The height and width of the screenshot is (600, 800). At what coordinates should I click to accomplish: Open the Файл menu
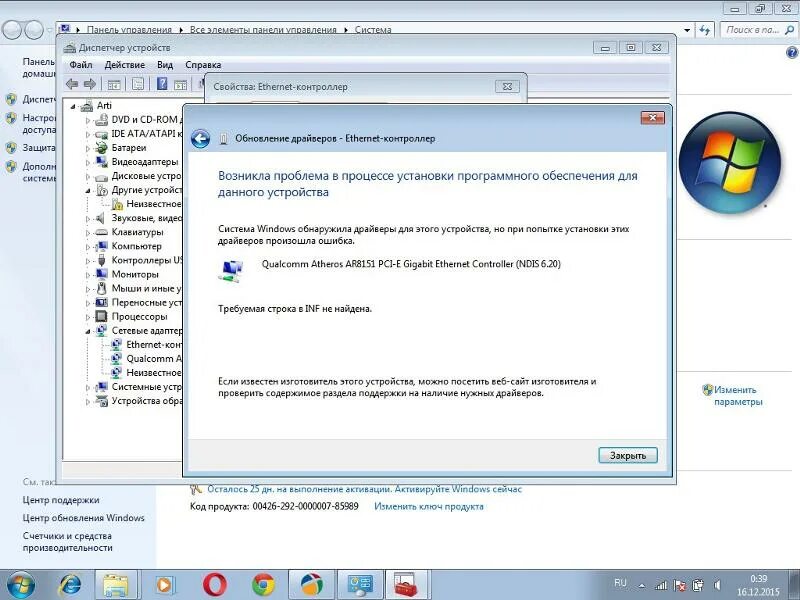(x=81, y=65)
